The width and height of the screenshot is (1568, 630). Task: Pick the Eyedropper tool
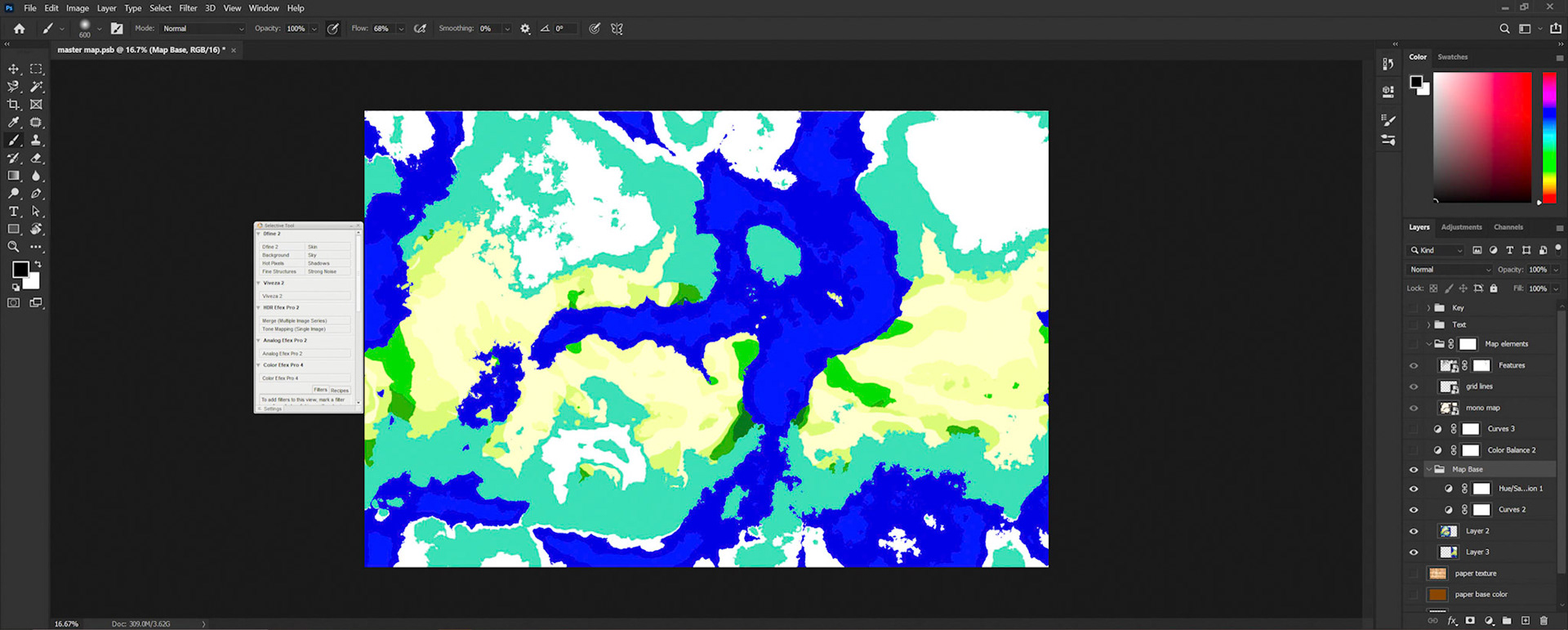[x=14, y=123]
